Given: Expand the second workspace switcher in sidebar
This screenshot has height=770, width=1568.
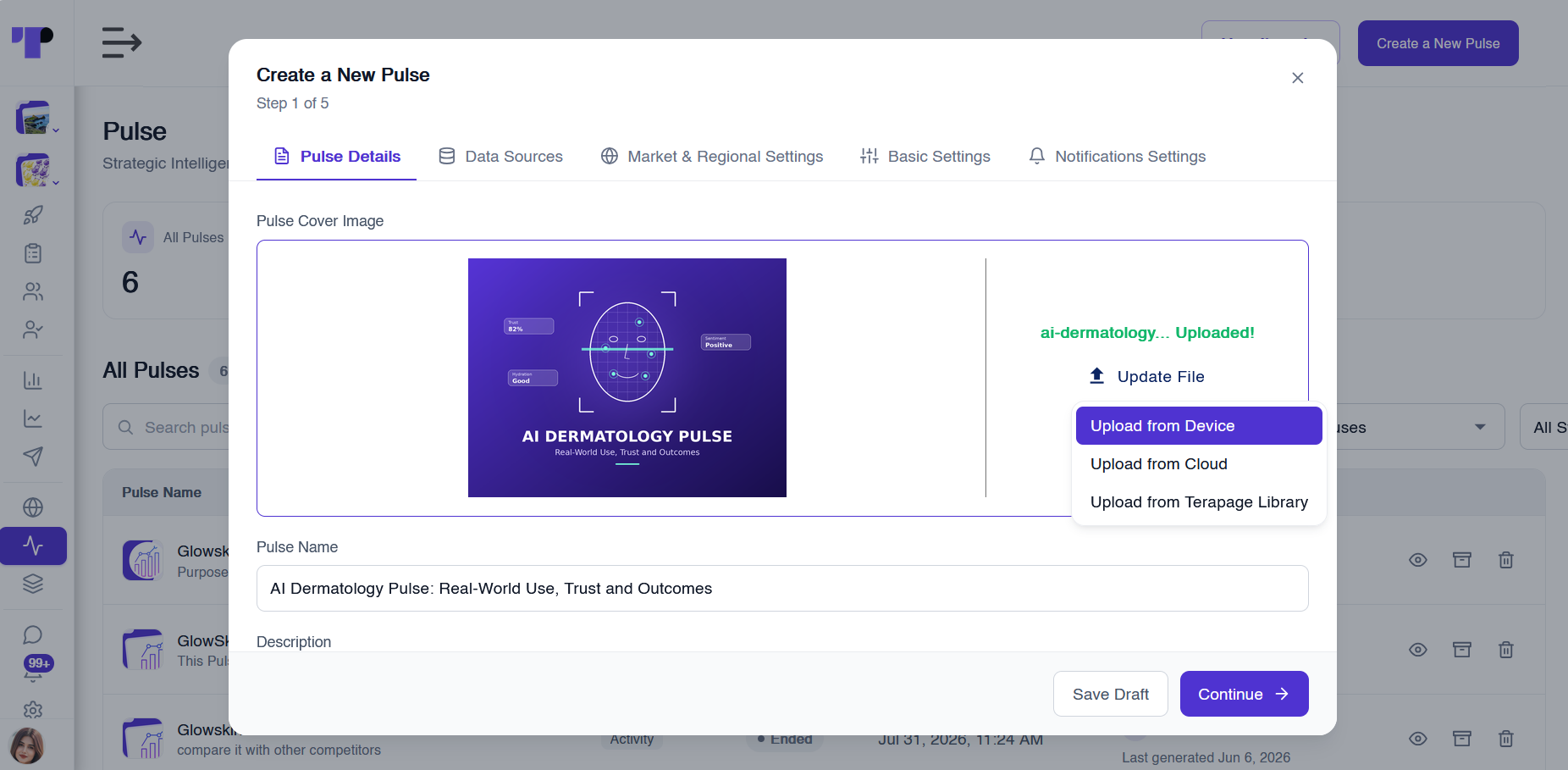Looking at the screenshot, I should (x=36, y=170).
